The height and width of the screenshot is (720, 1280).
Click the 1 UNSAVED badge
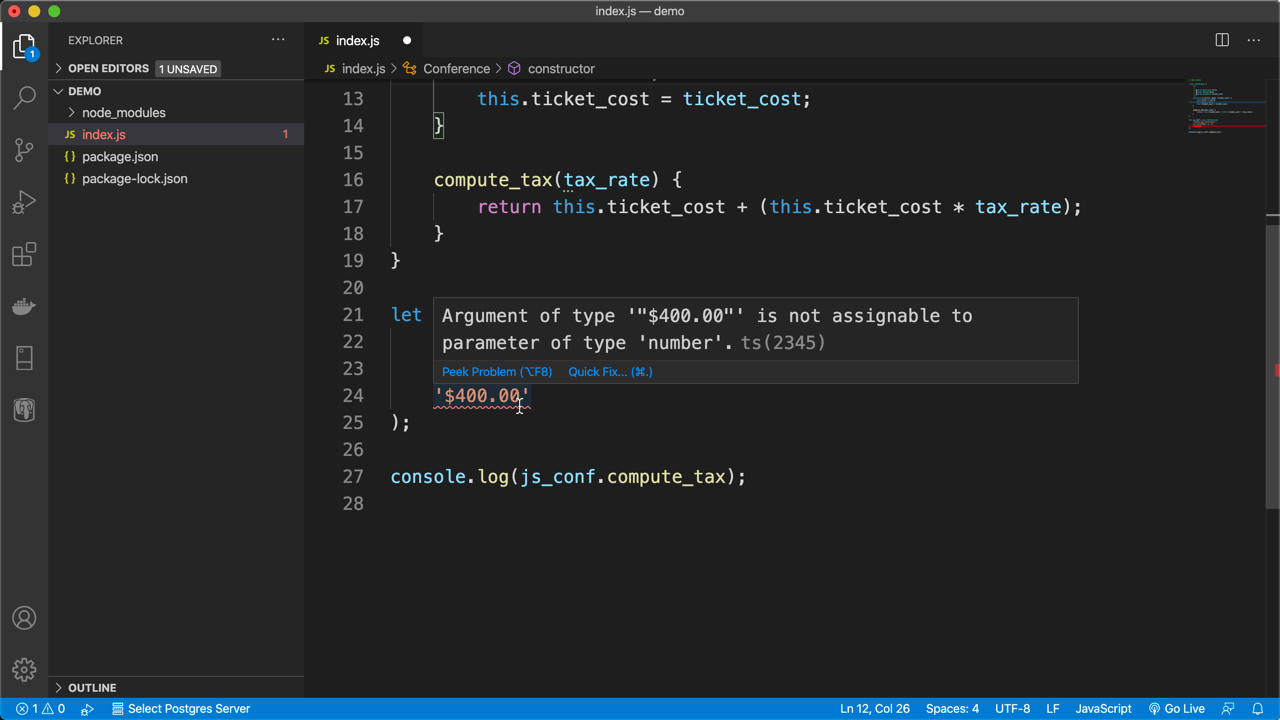tap(188, 69)
